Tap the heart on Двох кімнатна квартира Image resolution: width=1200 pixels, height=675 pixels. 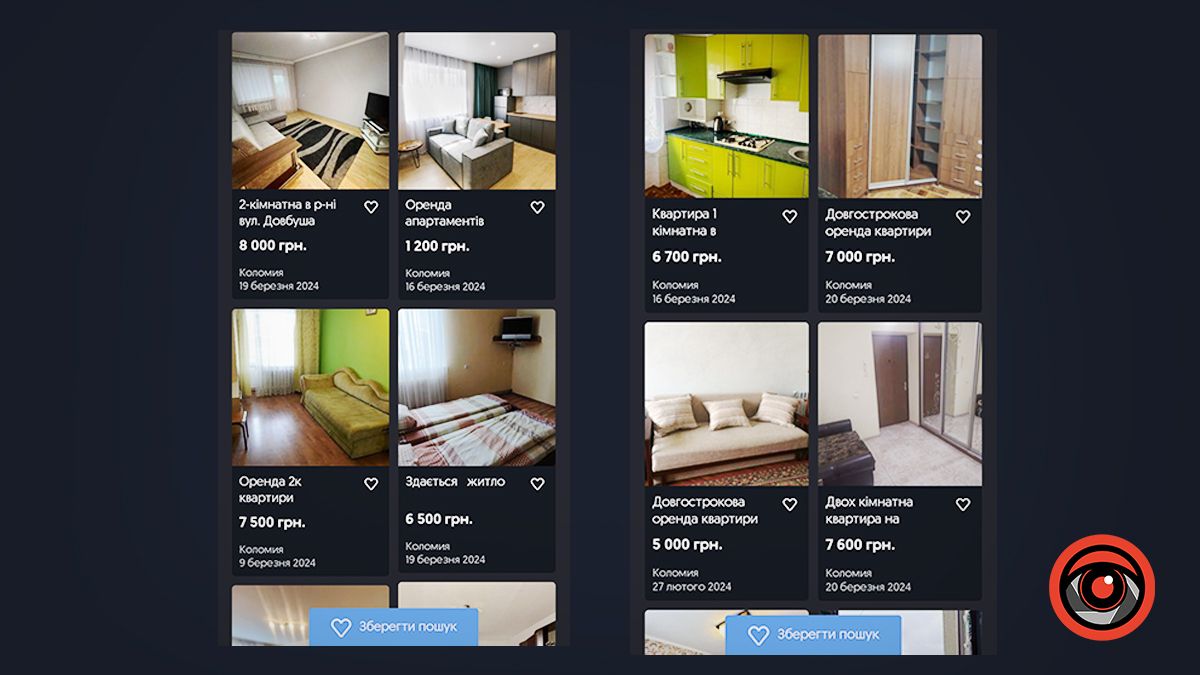coord(963,504)
